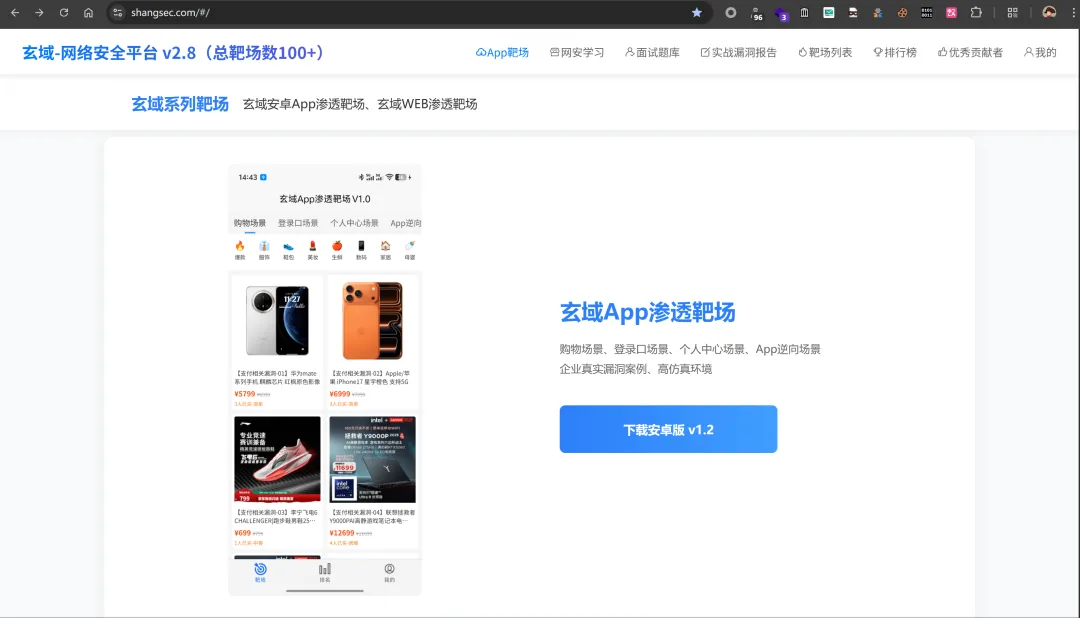Screen dimensions: 1080x618
Task: Click the 玄域系列靶场 heading
Action: 180,104
